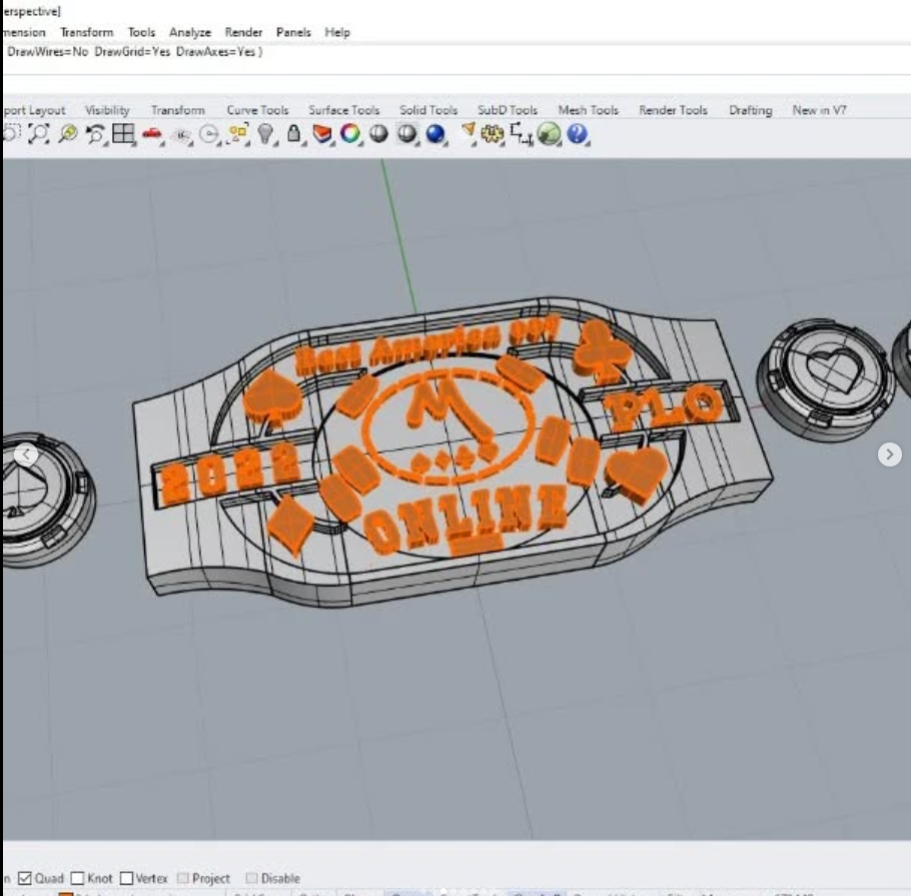Open the New in V7 tab
911x896 pixels.
point(819,110)
